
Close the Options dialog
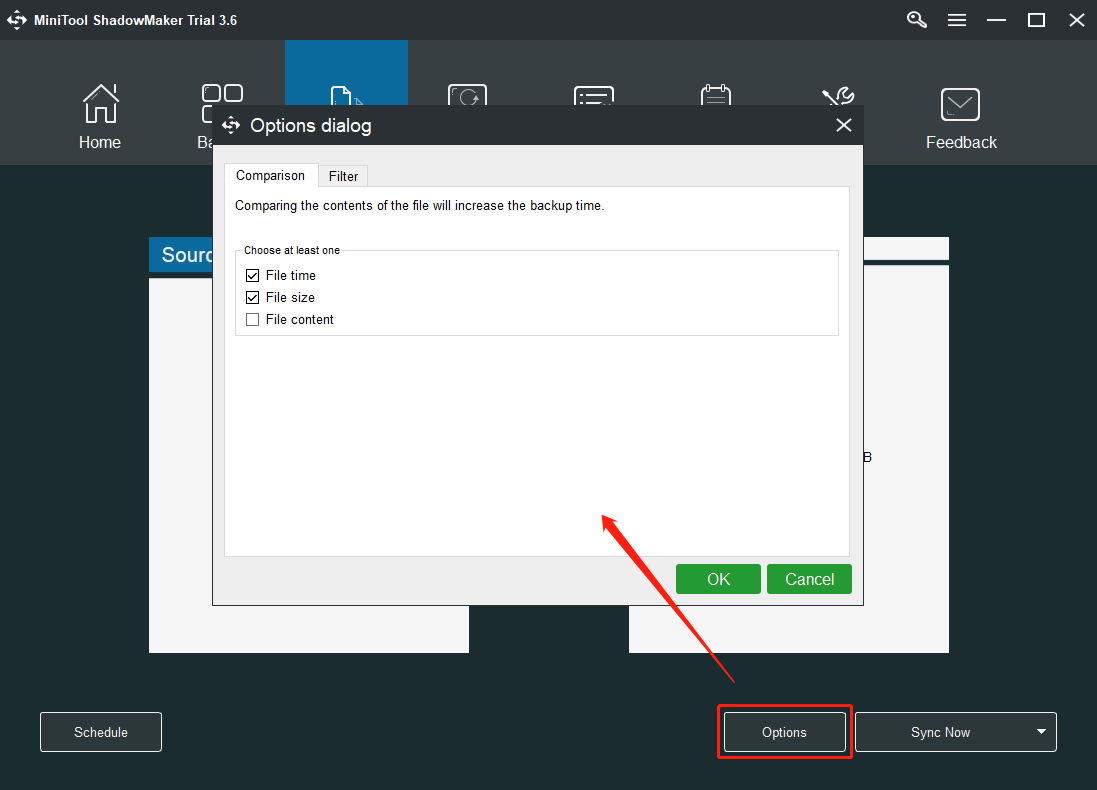(x=843, y=125)
